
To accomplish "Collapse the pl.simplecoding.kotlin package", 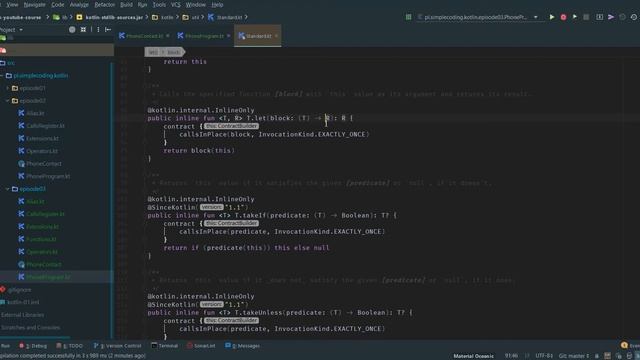I will [2, 76].
